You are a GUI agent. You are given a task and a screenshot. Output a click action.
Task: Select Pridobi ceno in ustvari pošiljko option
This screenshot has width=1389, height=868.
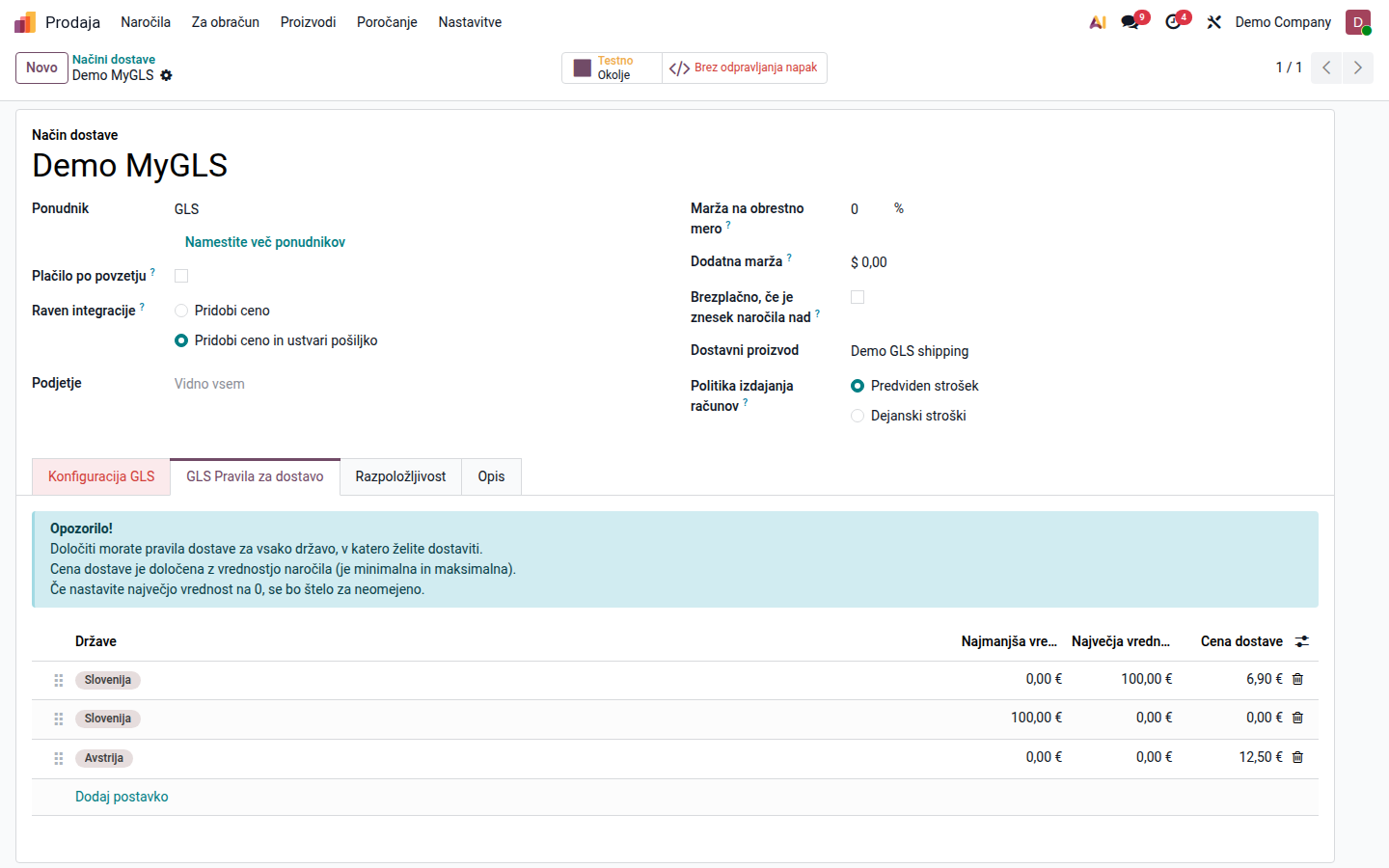point(181,340)
